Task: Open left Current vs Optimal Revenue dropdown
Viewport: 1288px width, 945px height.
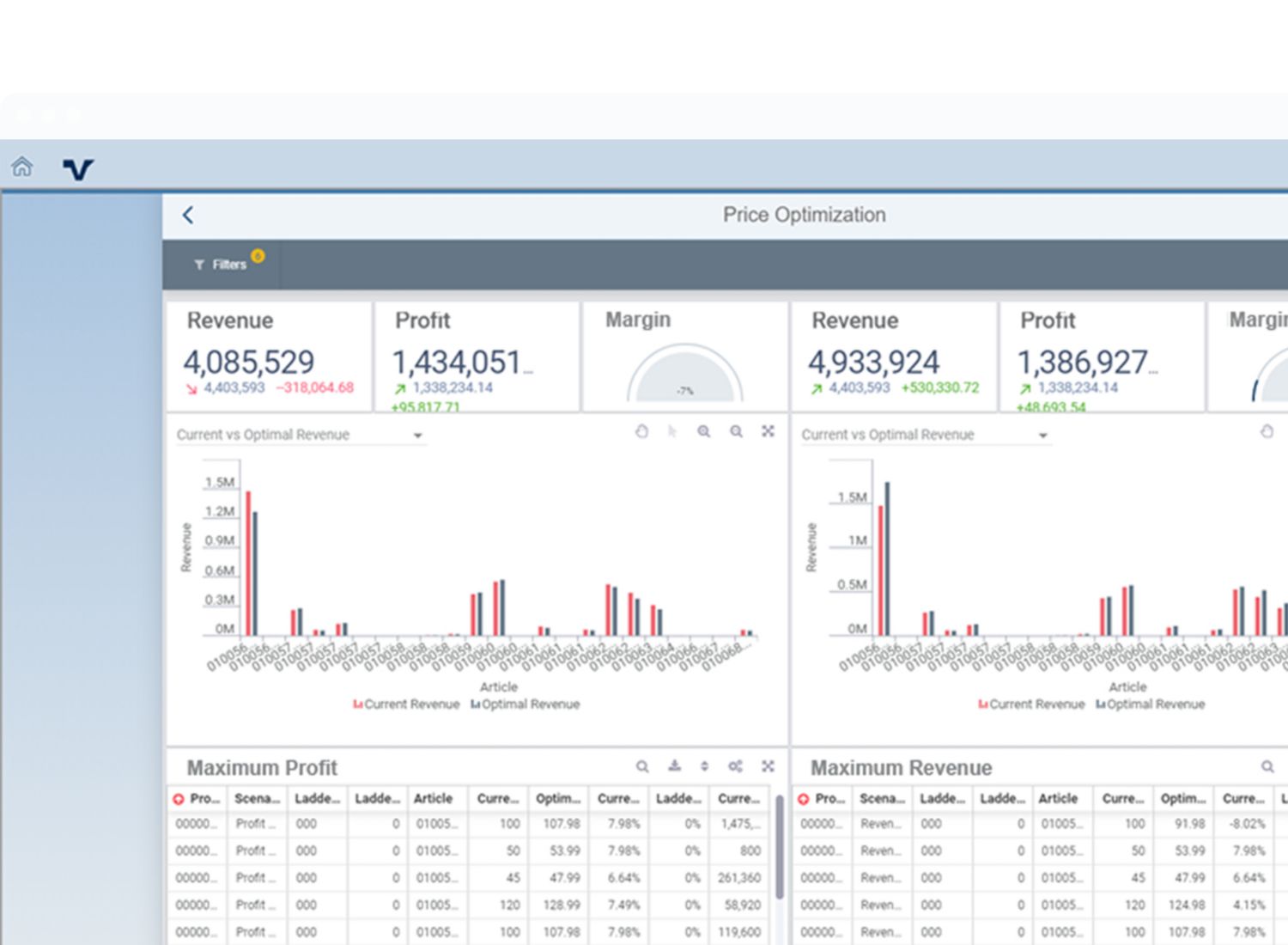Action: coord(418,436)
